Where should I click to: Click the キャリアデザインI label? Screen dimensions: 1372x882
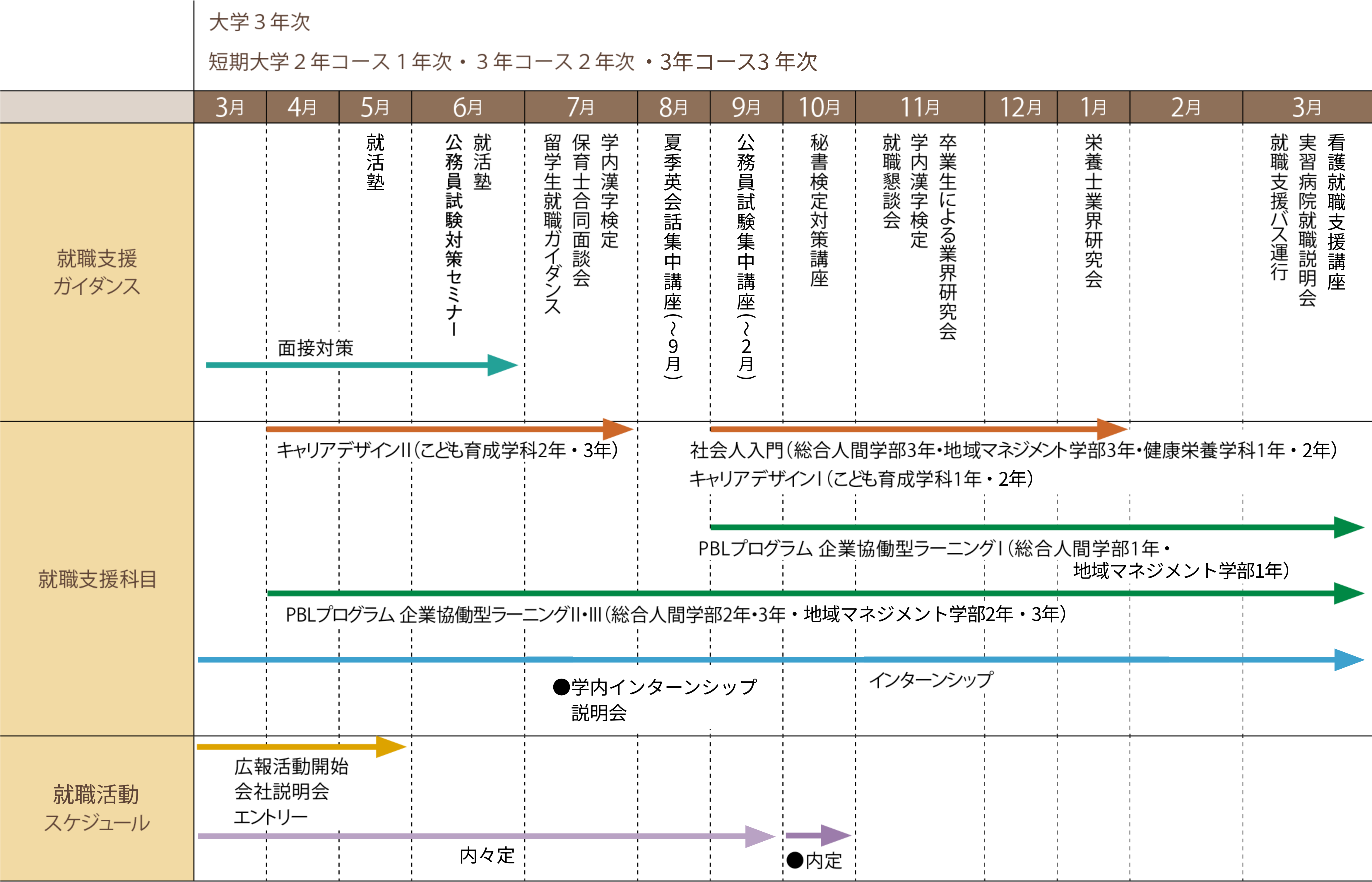coord(861,478)
